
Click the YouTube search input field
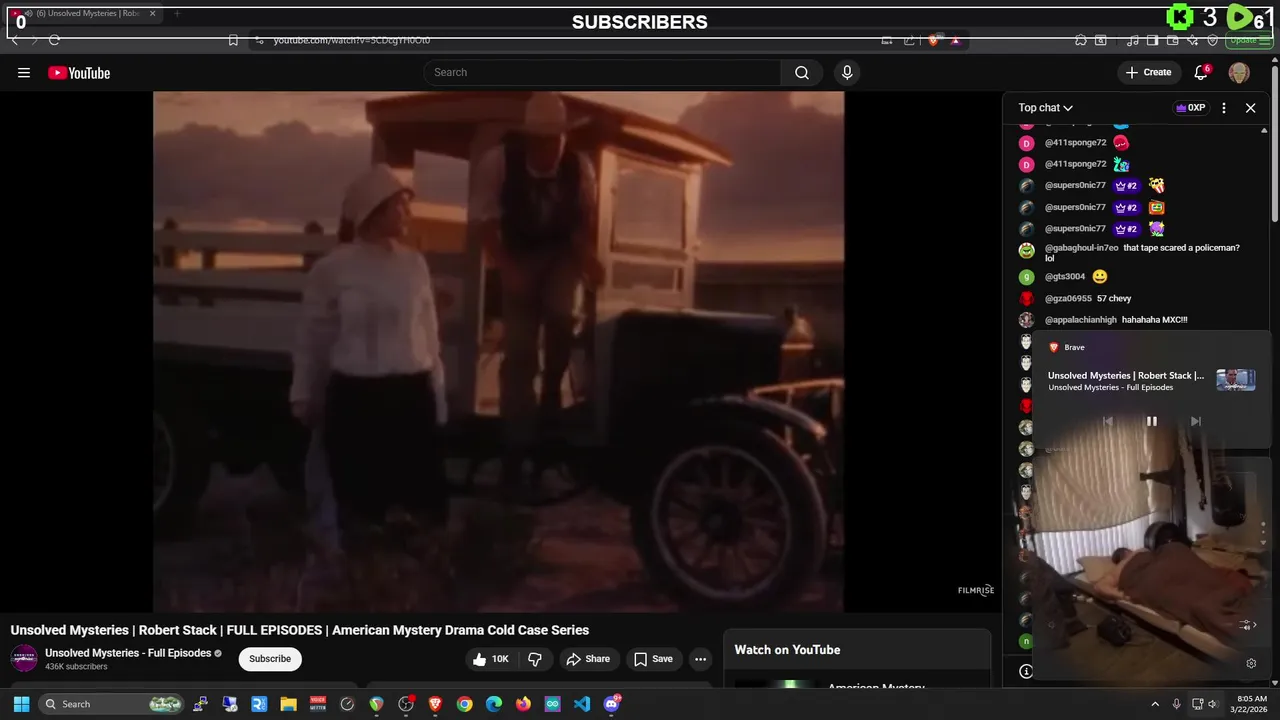pos(602,72)
